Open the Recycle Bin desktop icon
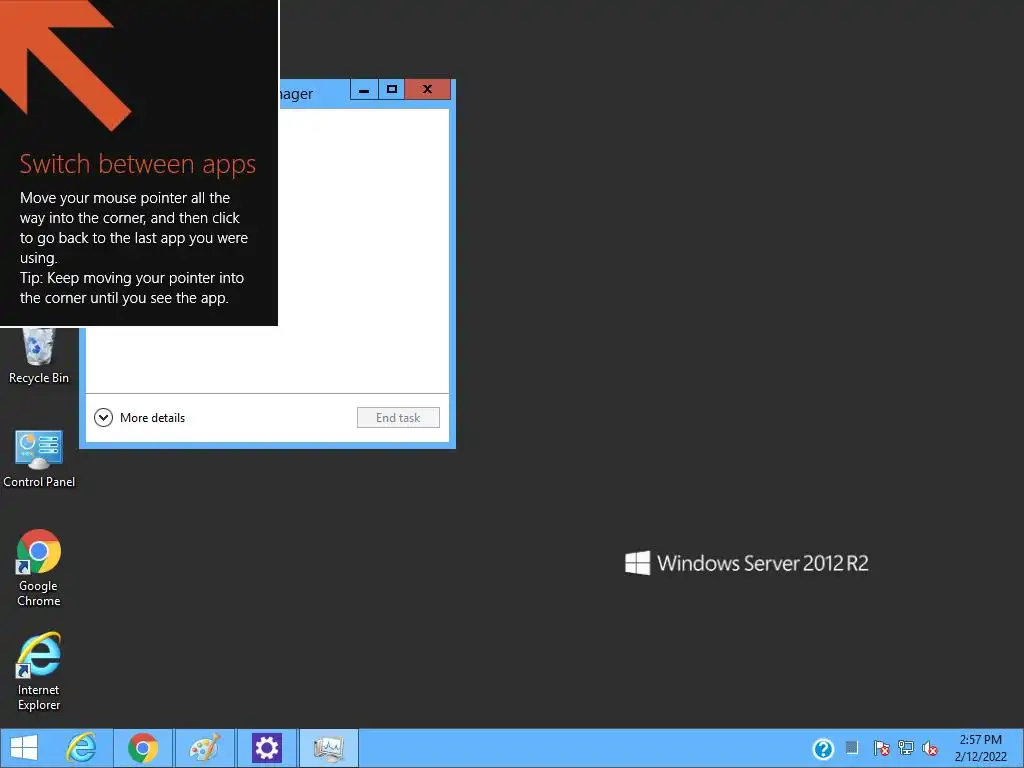The image size is (1024, 768). pos(39,356)
